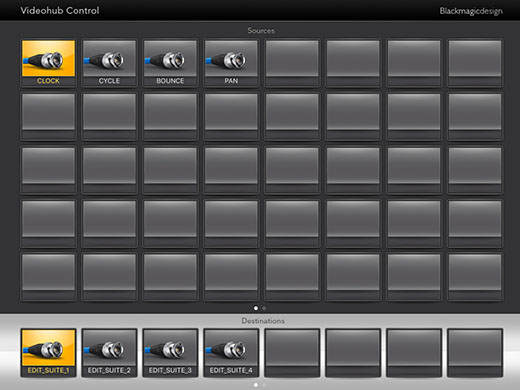Screen dimensions: 520x390
Task: Go to second page of Sources
Action: point(264,308)
